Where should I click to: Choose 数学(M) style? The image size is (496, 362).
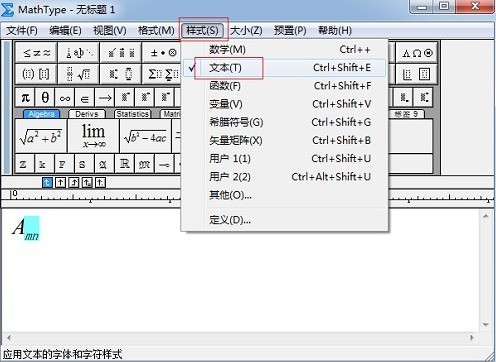tap(284, 50)
